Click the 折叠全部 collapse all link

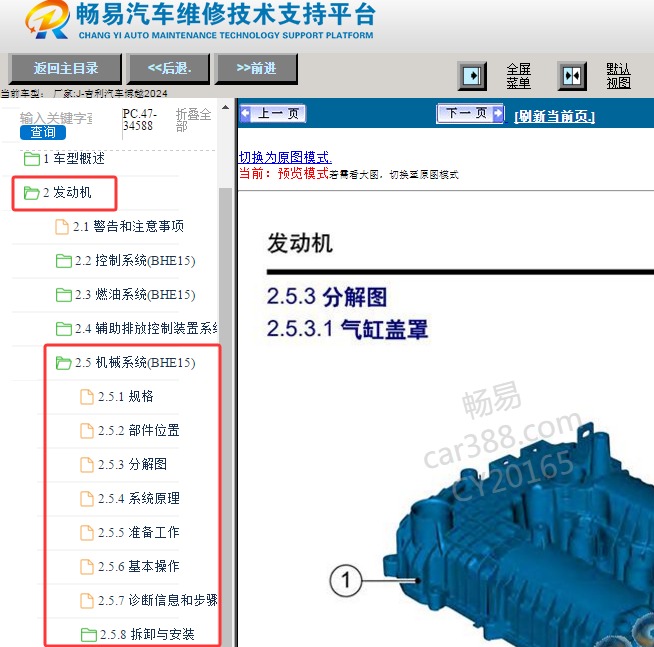193,120
